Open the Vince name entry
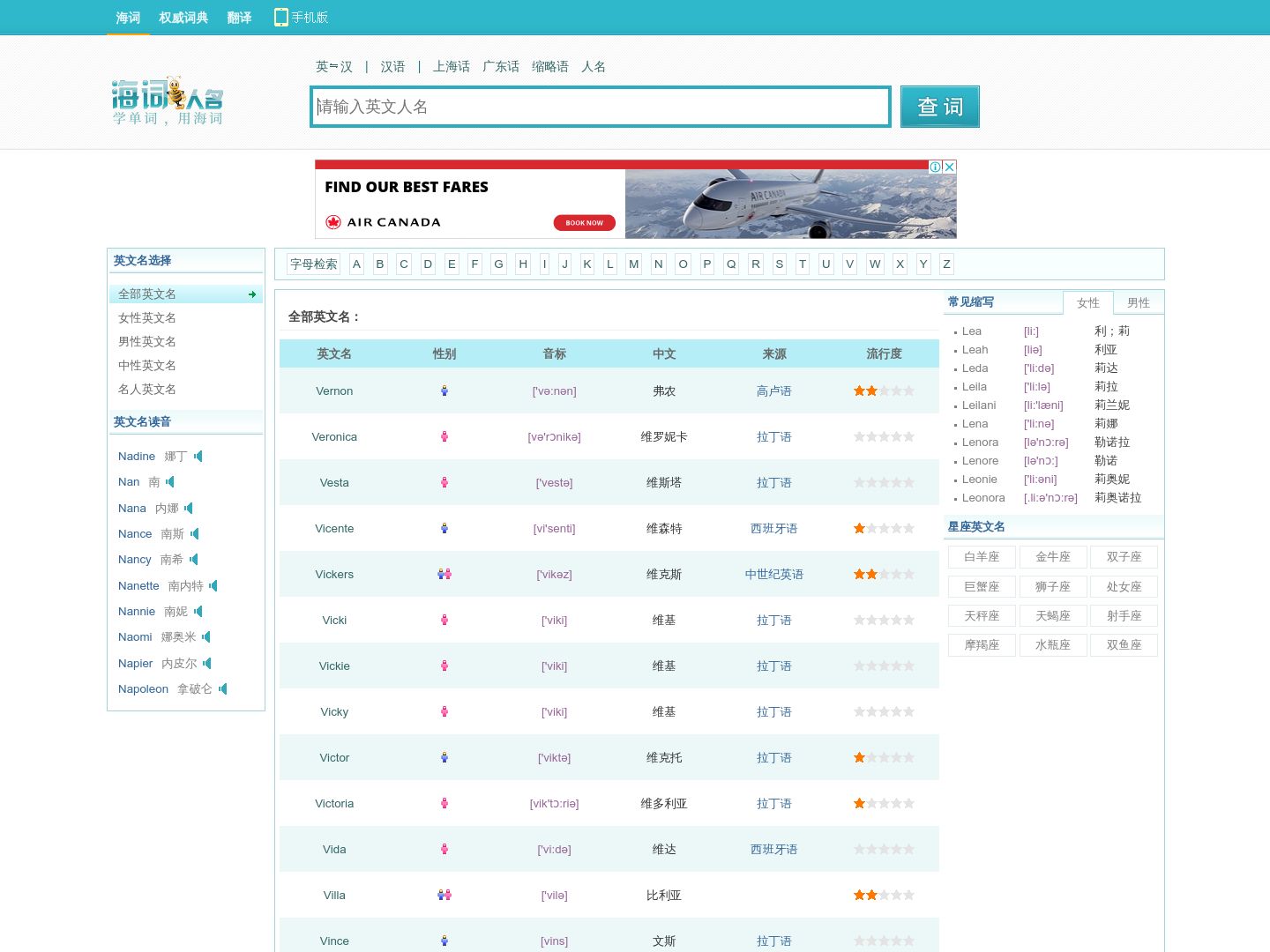This screenshot has height=952, width=1270. 334,941
